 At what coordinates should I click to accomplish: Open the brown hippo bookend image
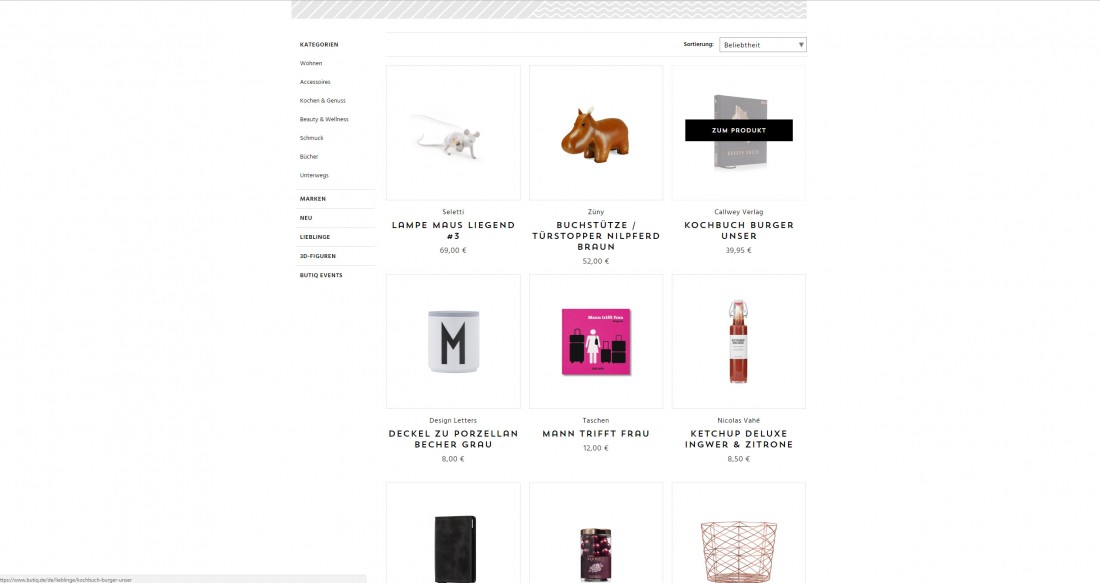596,133
